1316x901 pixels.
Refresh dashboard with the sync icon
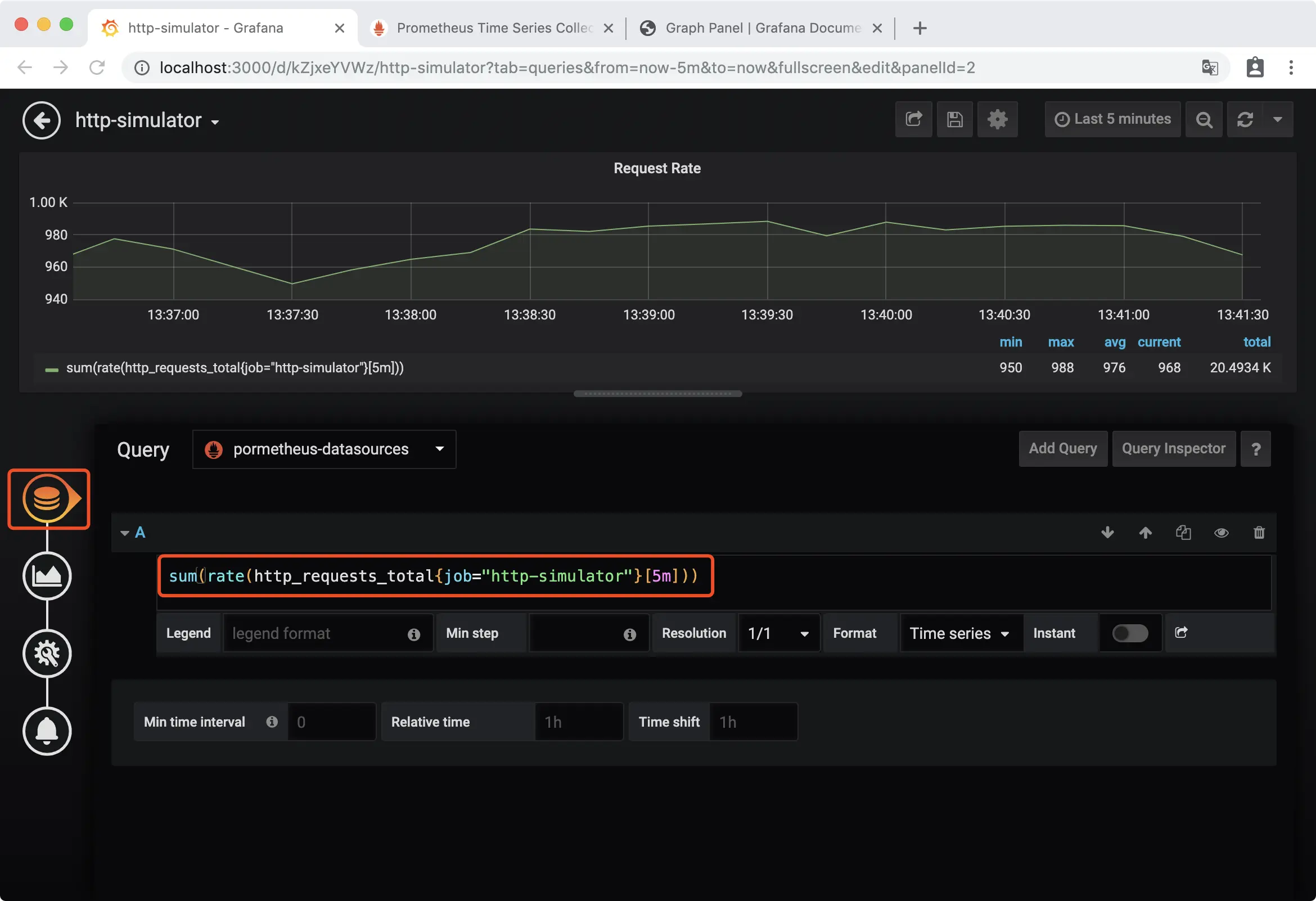[x=1245, y=119]
